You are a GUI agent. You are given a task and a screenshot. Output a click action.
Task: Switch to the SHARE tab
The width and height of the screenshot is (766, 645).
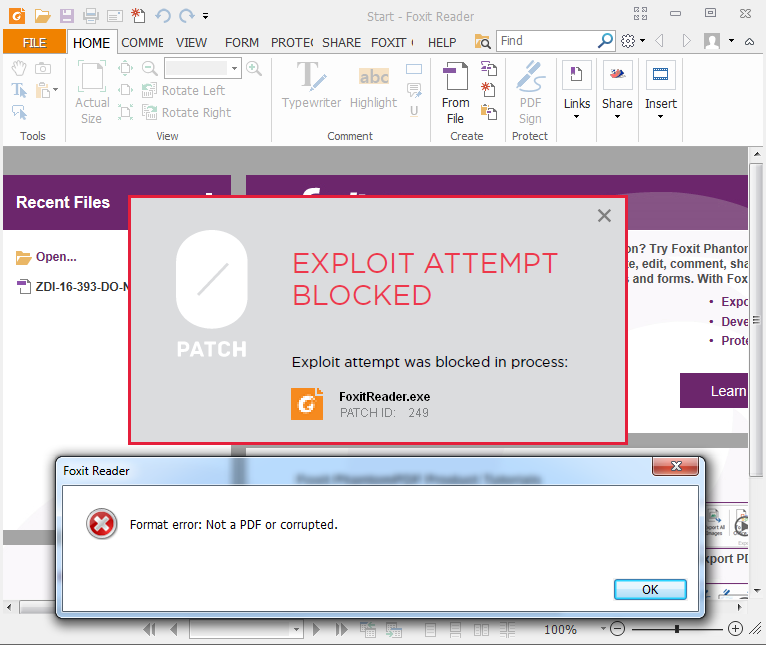[x=341, y=43]
